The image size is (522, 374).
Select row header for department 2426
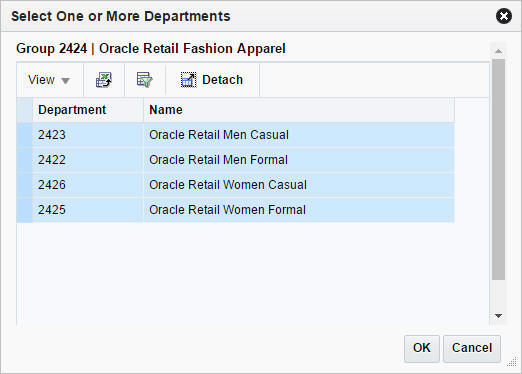coord(24,185)
